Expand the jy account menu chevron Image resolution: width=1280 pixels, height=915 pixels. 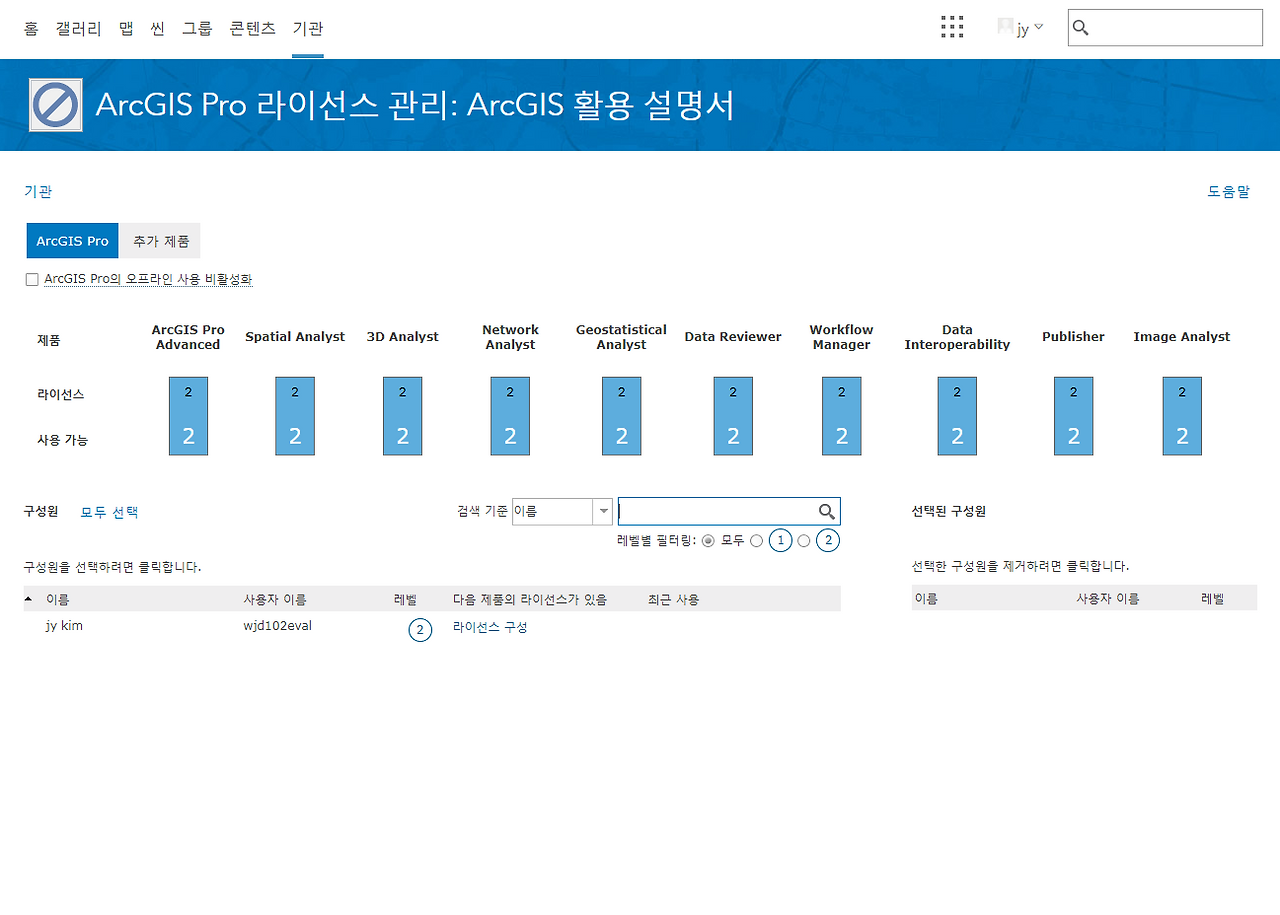pyautogui.click(x=1038, y=27)
